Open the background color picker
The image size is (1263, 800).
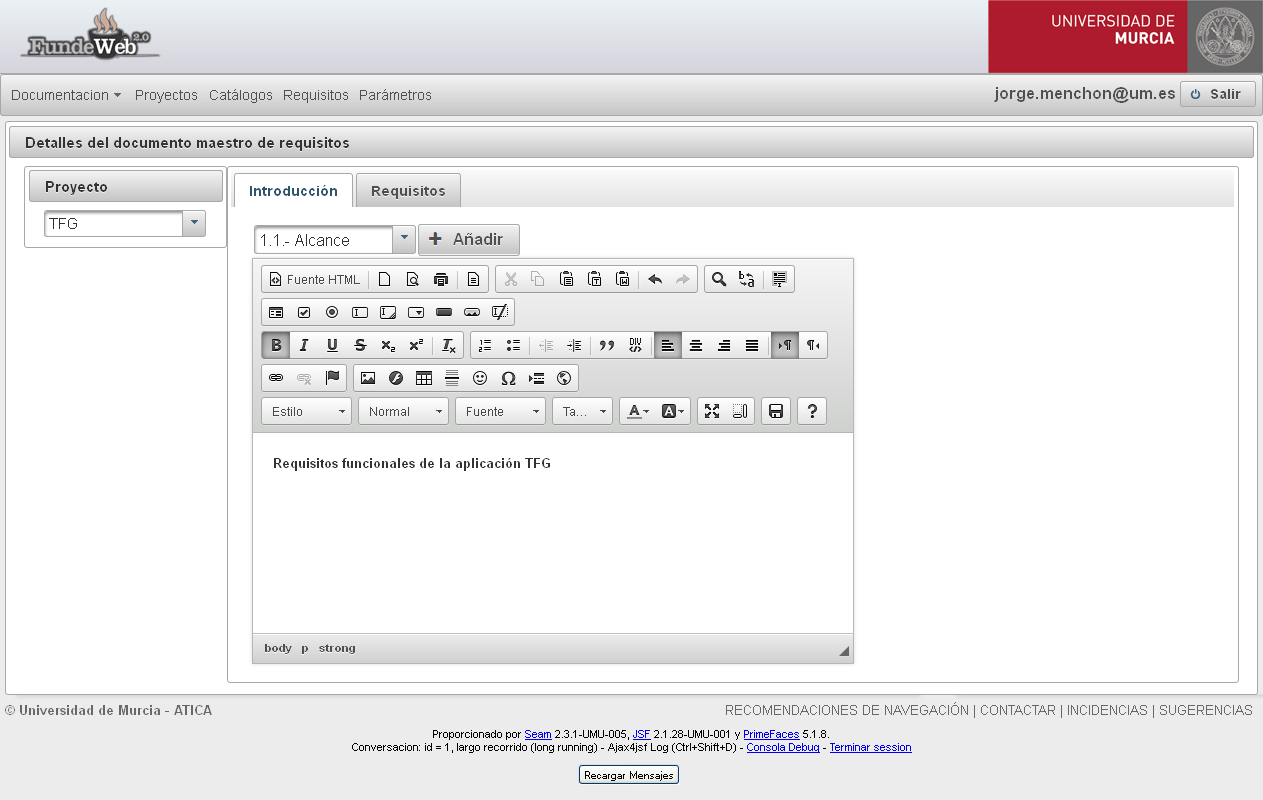673,411
